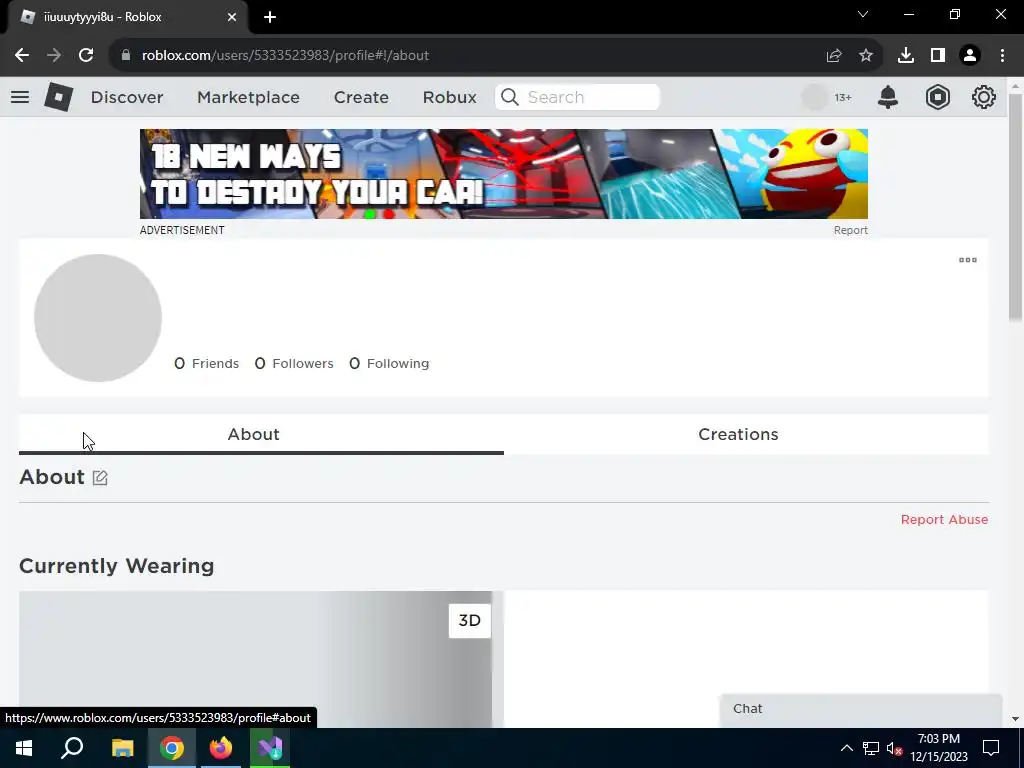View the 0 Followers list
The image size is (1024, 768).
294,364
